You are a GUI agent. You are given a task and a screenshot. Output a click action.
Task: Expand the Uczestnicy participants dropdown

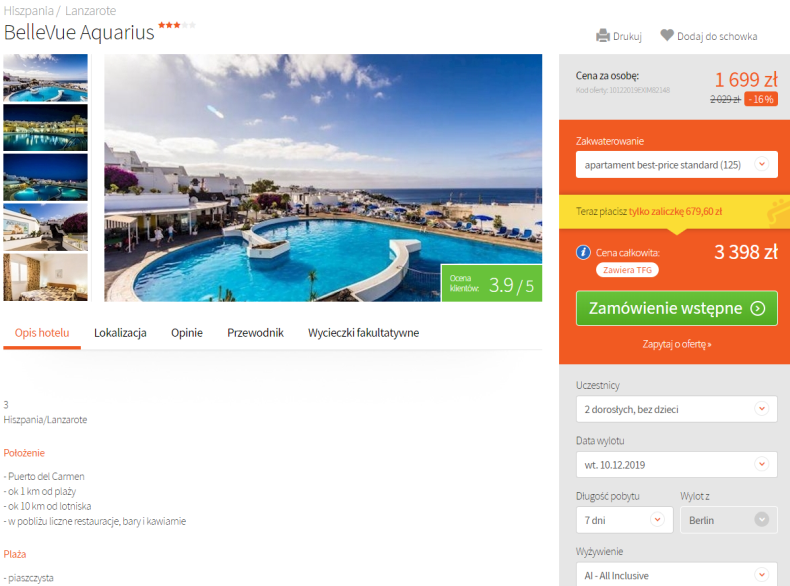(x=676, y=409)
